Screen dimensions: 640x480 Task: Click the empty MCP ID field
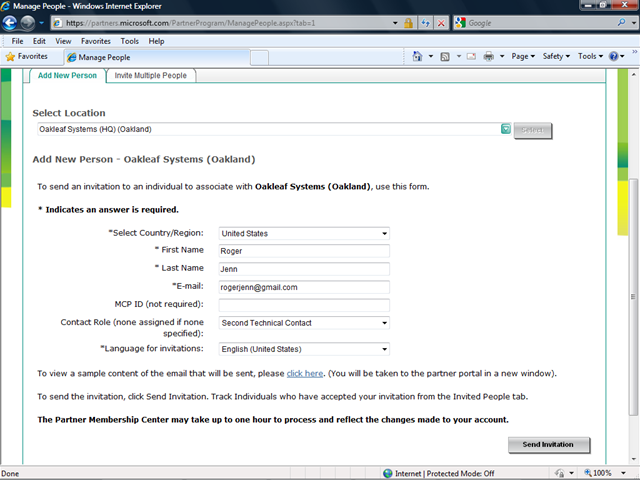click(x=304, y=305)
